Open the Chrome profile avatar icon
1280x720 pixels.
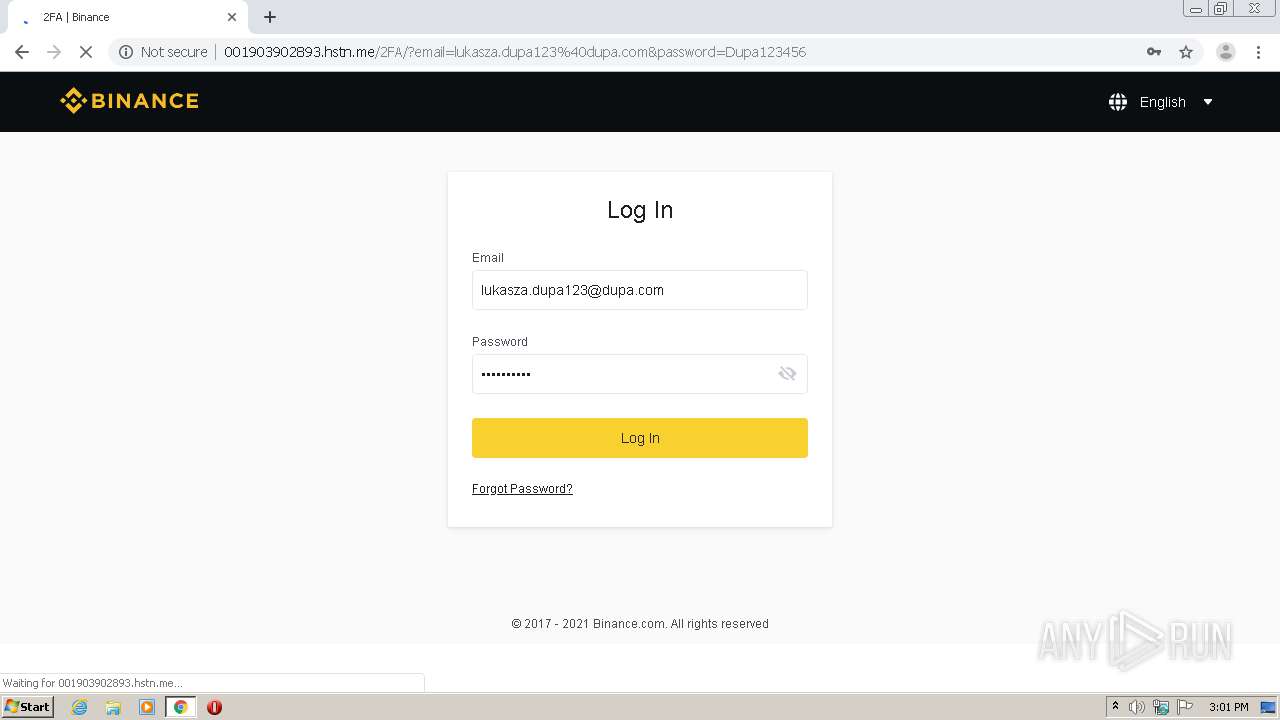(1226, 52)
